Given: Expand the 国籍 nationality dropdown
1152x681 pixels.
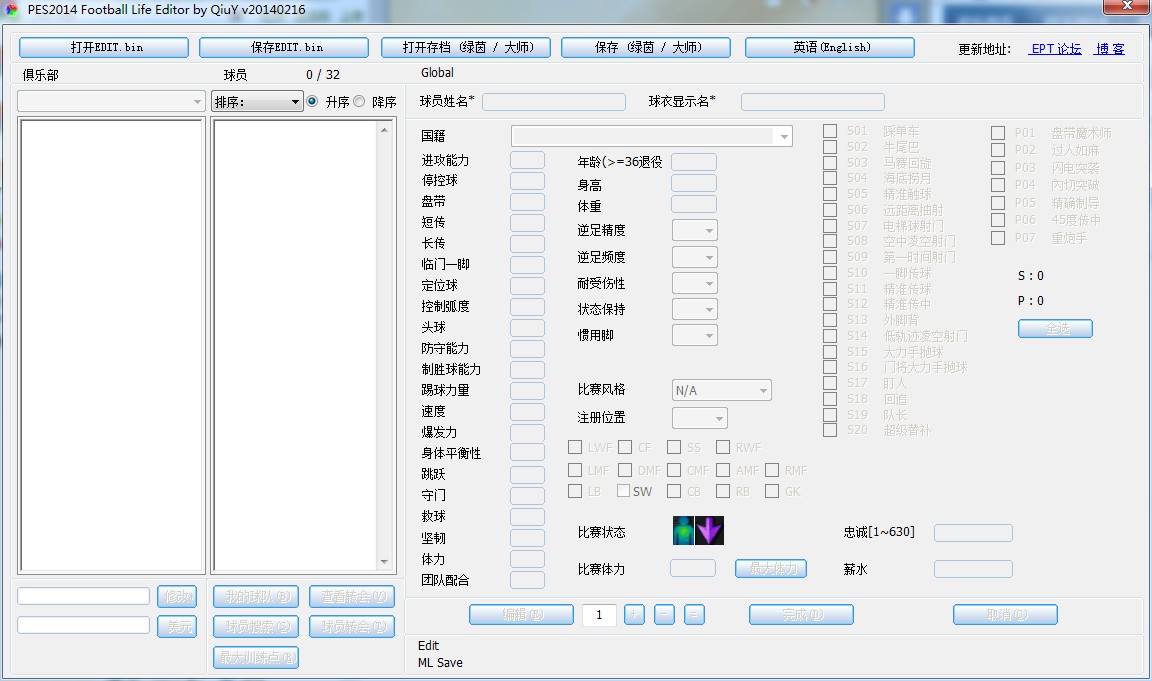Looking at the screenshot, I should point(652,136).
